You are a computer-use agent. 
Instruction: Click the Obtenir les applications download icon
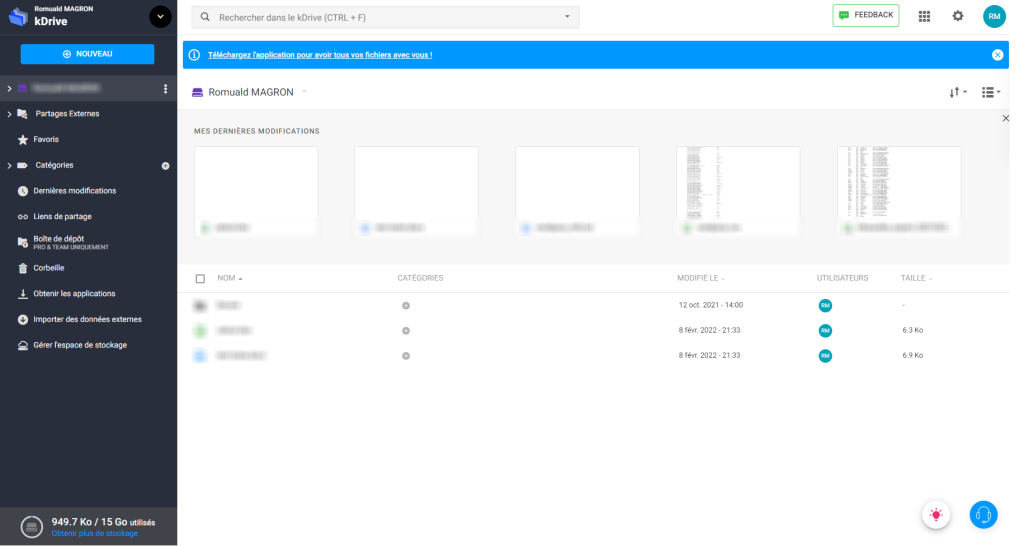23,294
